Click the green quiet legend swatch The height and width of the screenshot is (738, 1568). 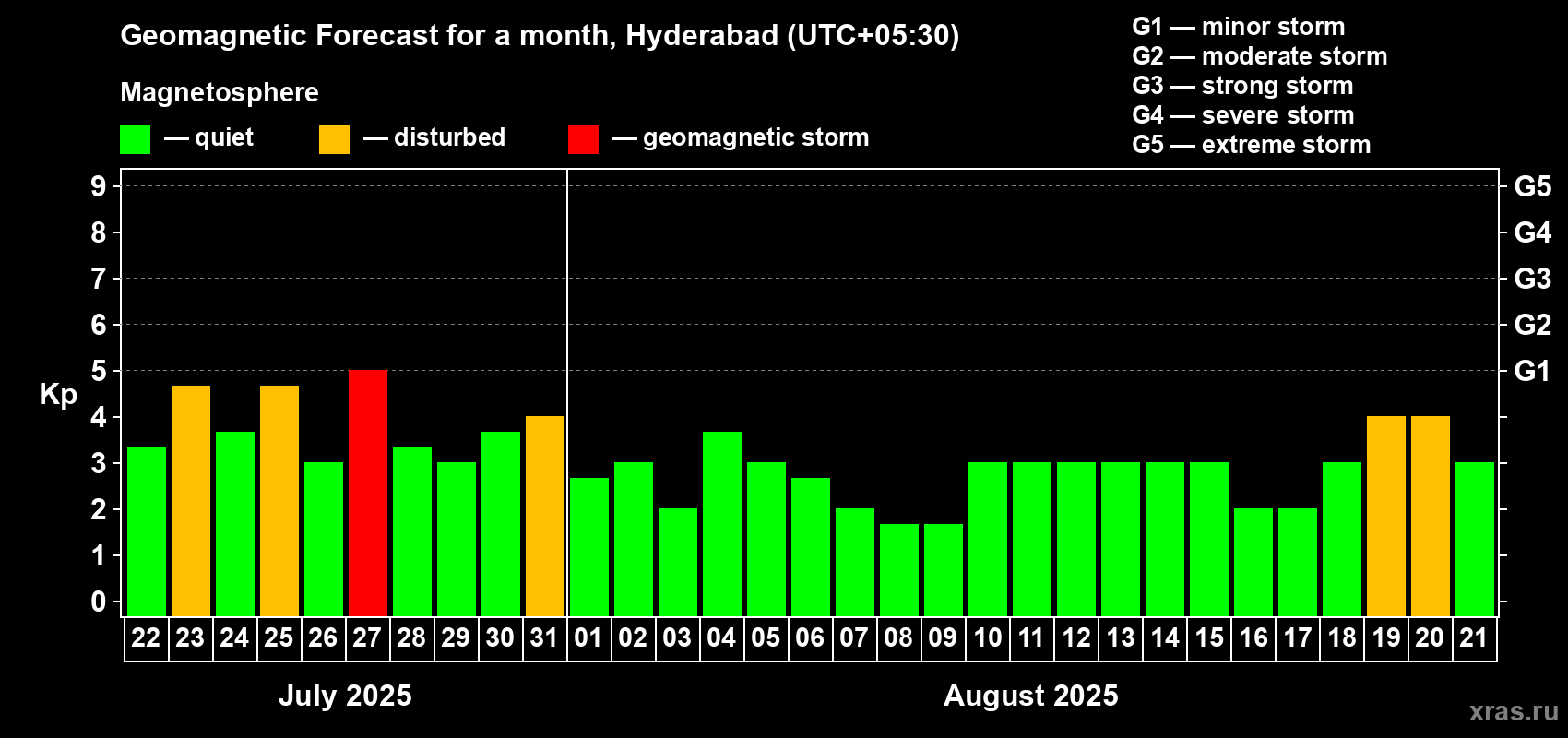click(x=136, y=139)
